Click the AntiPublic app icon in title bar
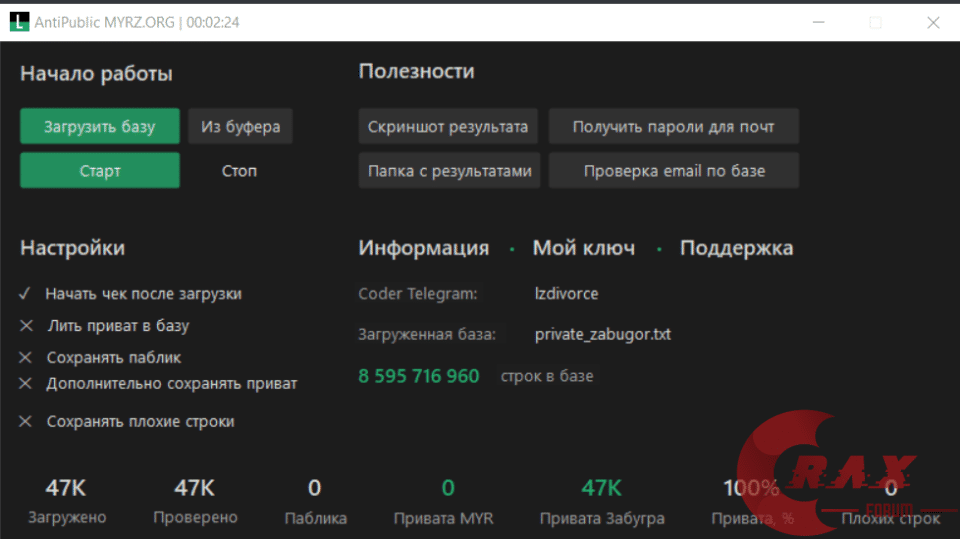The height and width of the screenshot is (539, 960). point(19,22)
